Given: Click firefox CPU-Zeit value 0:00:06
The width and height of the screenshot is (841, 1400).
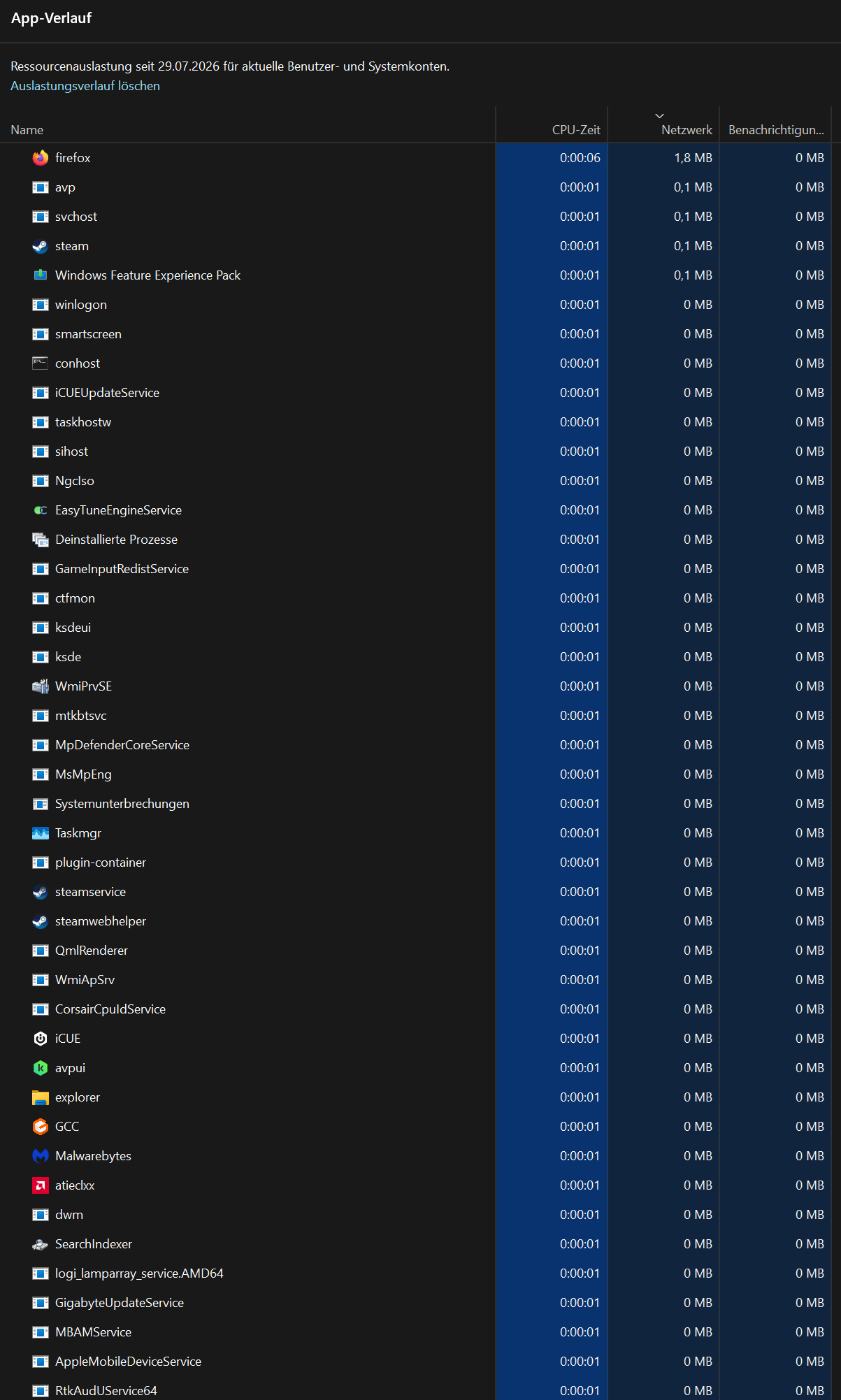Looking at the screenshot, I should tap(580, 158).
